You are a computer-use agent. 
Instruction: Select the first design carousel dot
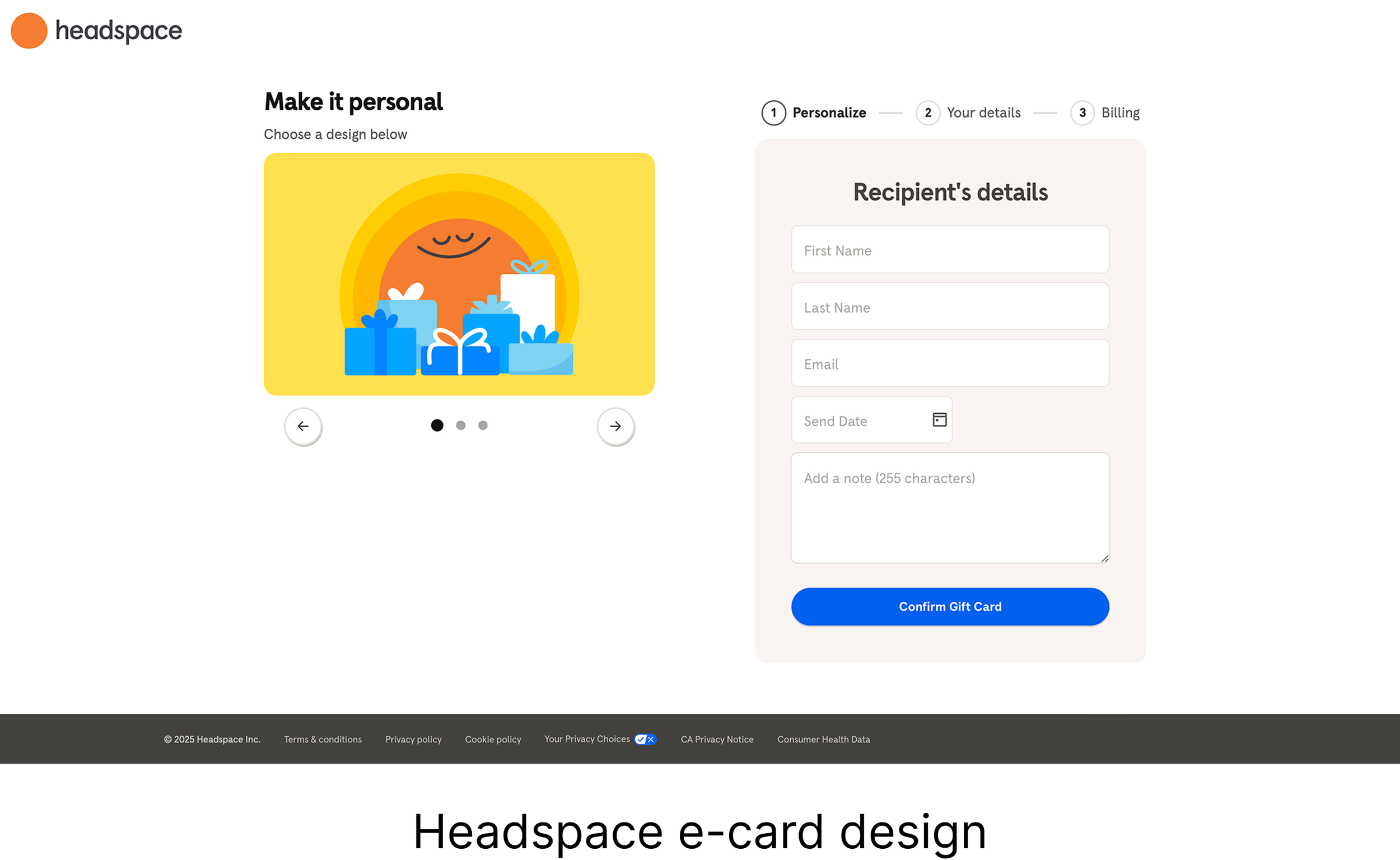click(437, 426)
